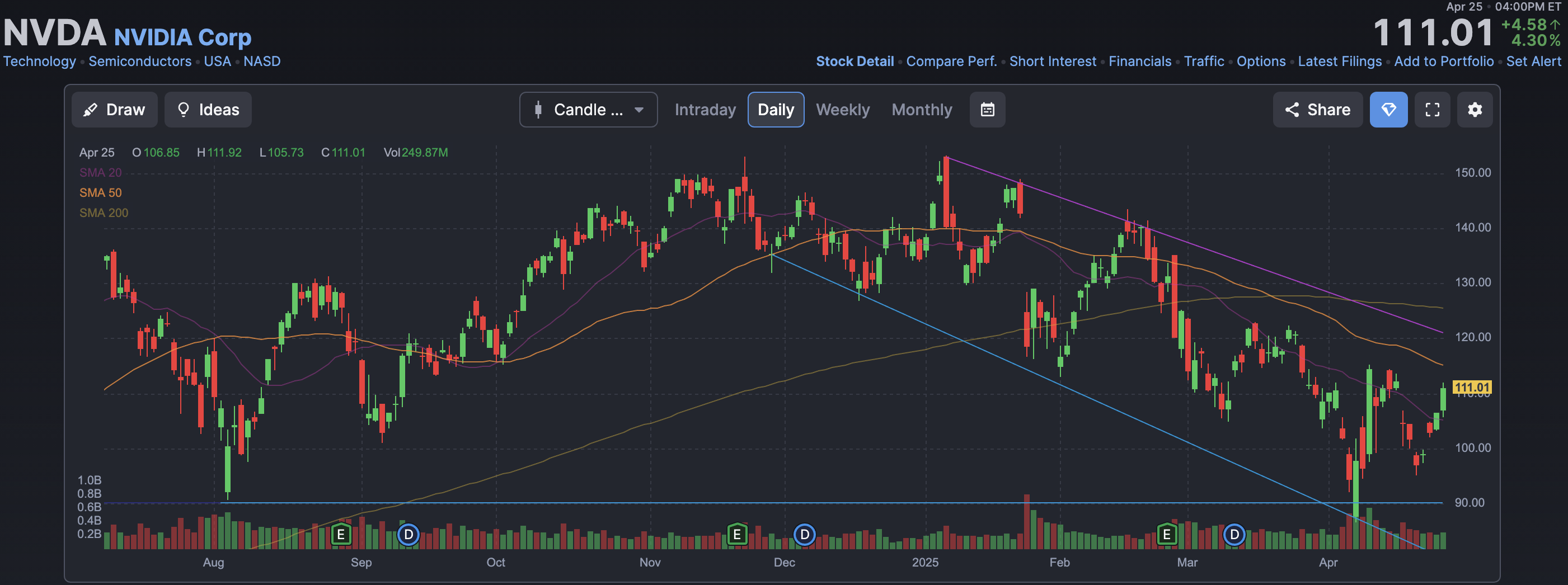Click the earnings E marker in late February

pyautogui.click(x=1166, y=535)
